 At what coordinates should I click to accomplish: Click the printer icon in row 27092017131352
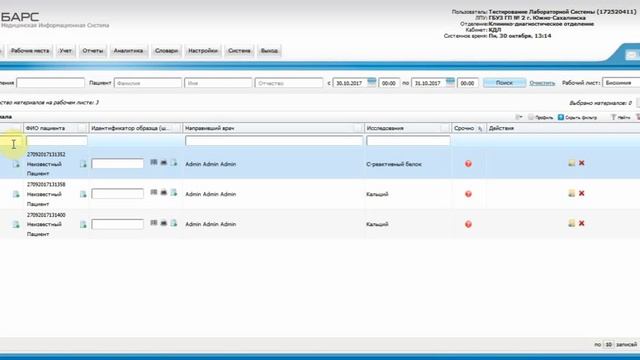[164, 162]
